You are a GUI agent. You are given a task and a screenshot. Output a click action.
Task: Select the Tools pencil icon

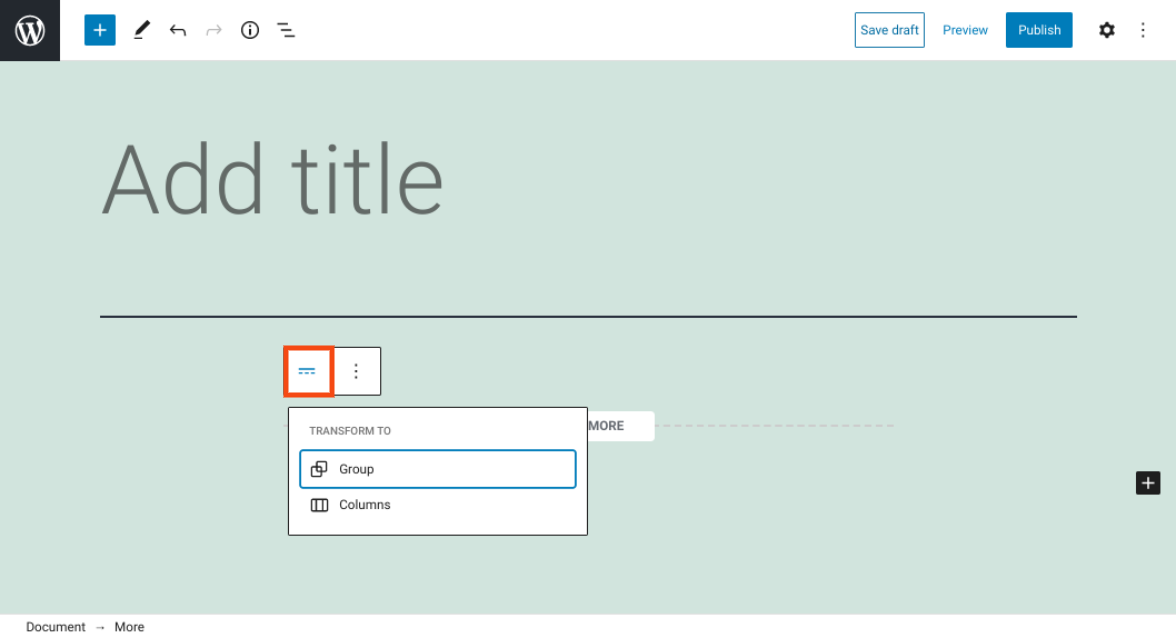pos(141,30)
